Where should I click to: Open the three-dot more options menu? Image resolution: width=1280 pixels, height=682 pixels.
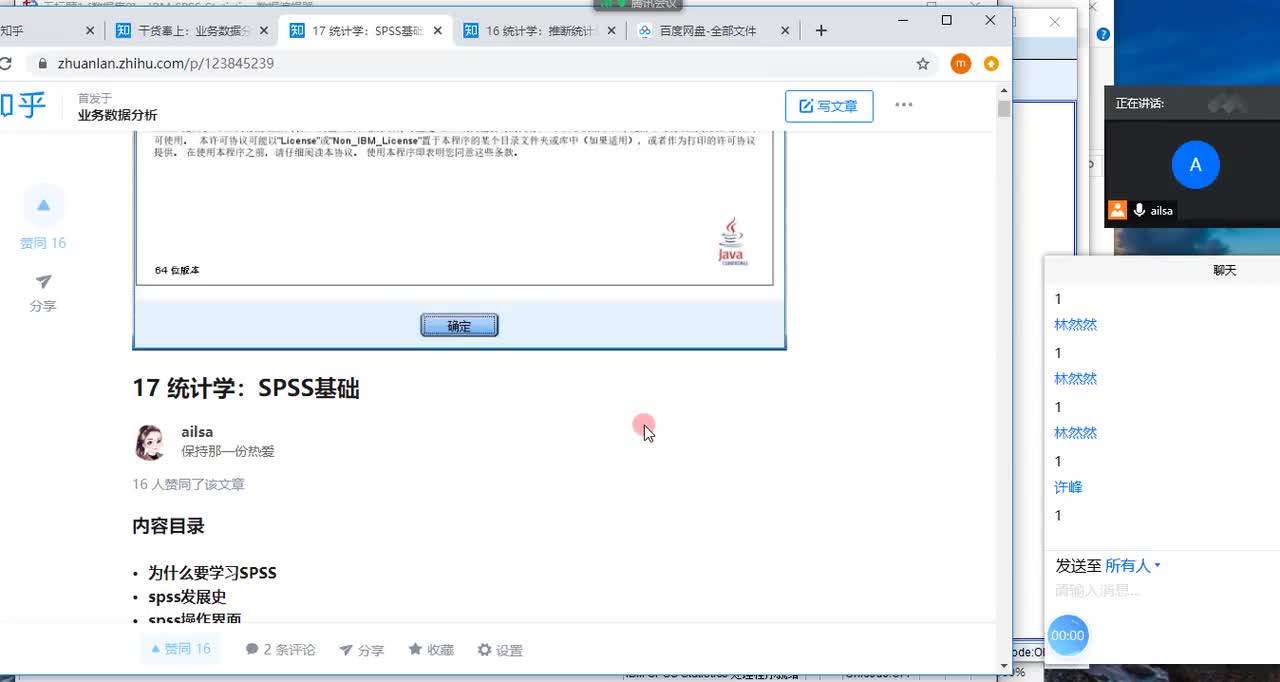[904, 105]
